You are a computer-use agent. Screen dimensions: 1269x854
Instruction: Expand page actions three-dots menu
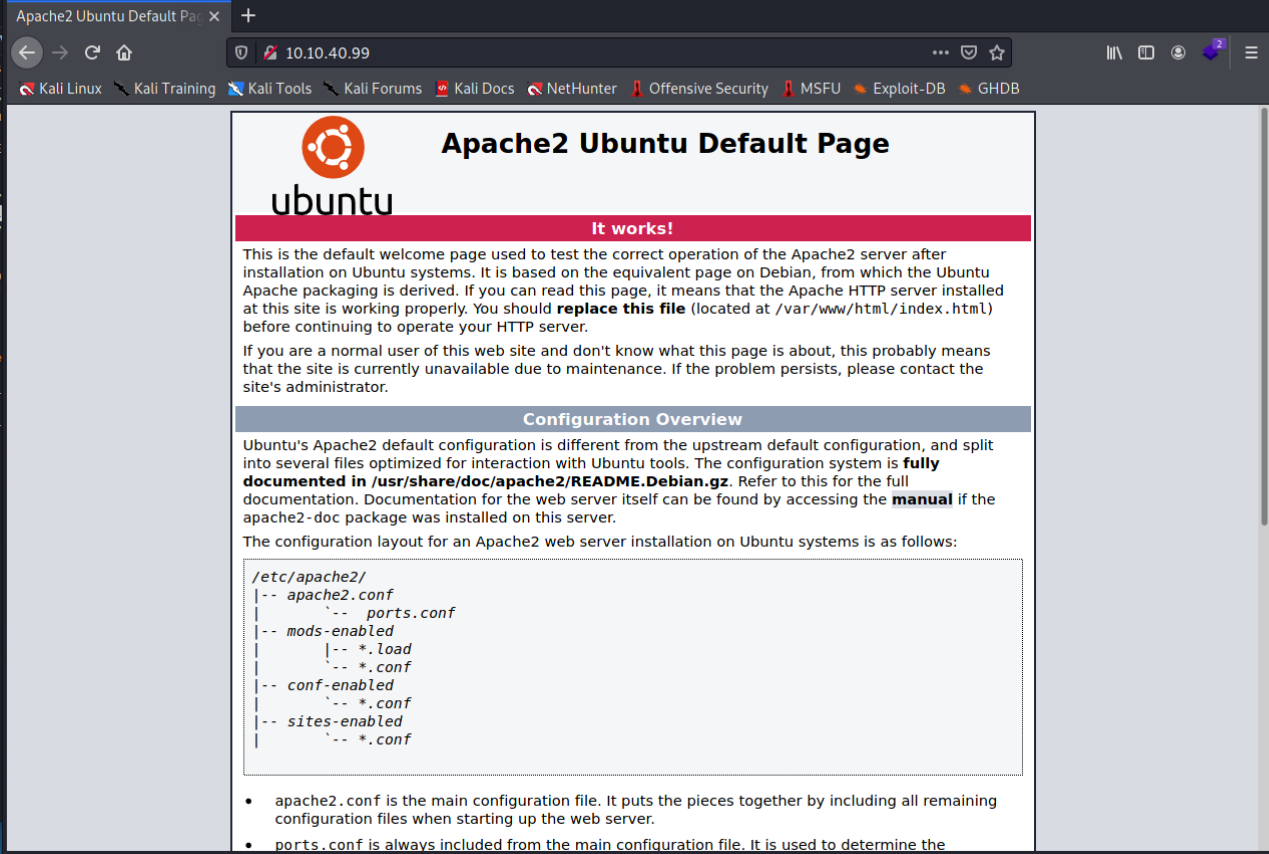click(940, 53)
